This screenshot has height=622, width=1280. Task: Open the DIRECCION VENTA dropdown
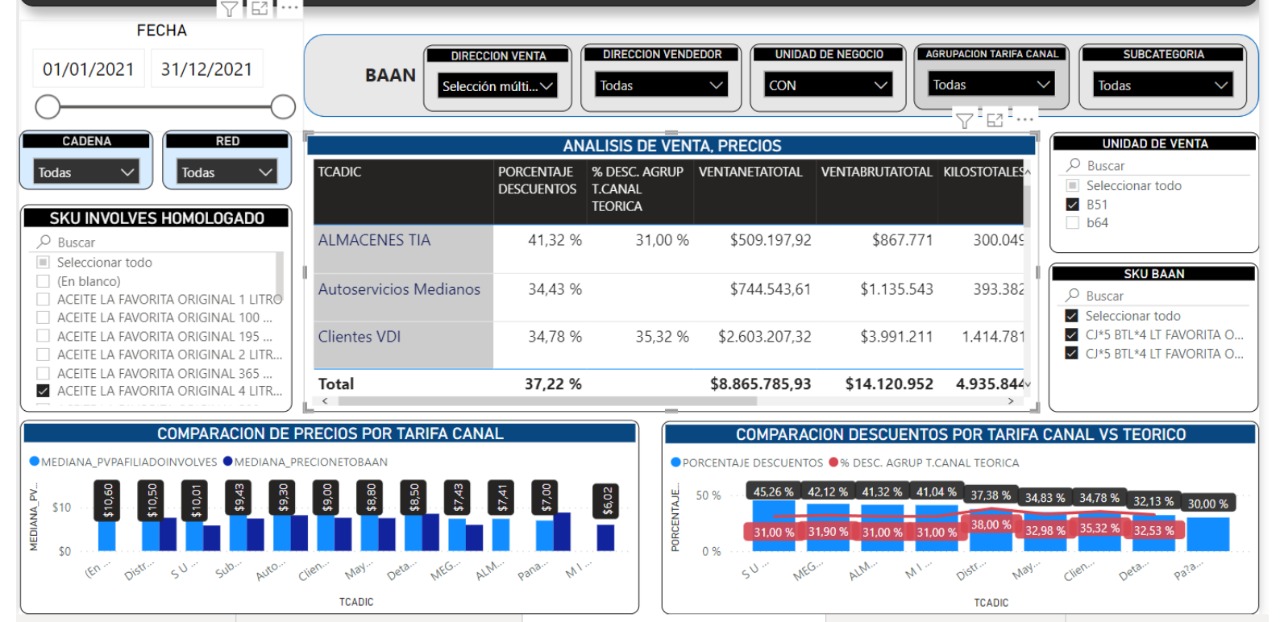tap(498, 87)
